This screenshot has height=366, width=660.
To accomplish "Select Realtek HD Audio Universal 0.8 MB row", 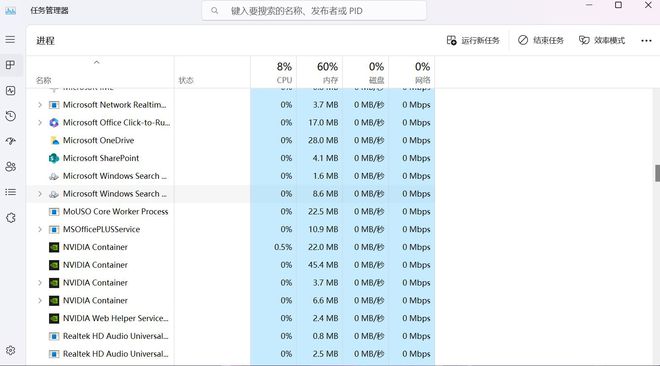I will (x=231, y=336).
